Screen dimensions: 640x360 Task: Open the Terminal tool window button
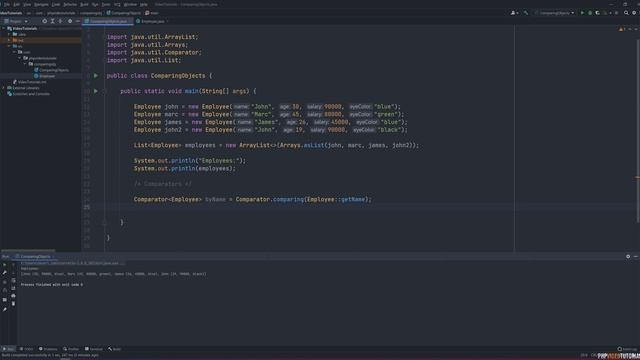tap(94, 349)
